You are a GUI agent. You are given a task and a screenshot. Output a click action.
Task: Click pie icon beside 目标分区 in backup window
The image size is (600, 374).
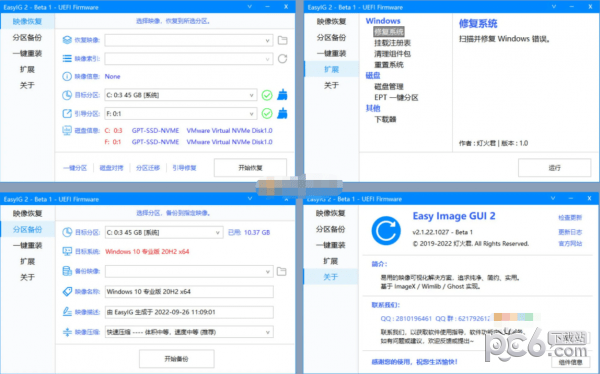(x=67, y=232)
